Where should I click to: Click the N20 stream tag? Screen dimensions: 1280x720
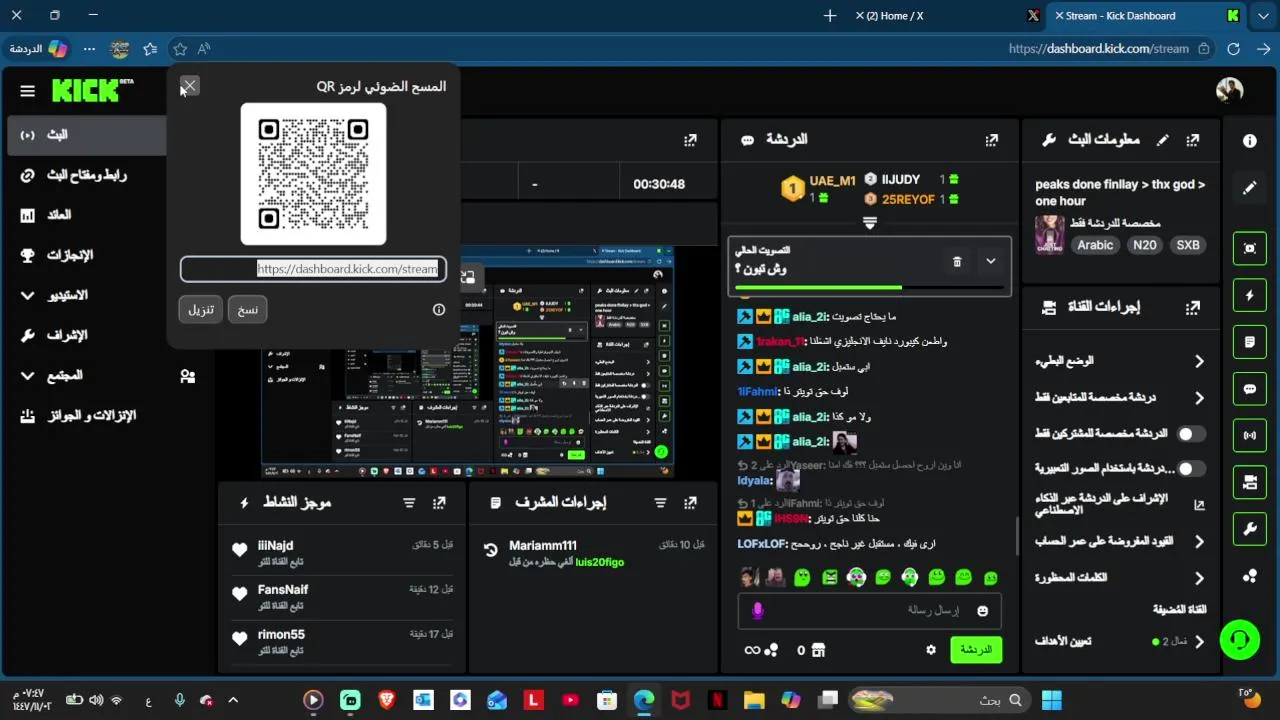pos(1145,245)
